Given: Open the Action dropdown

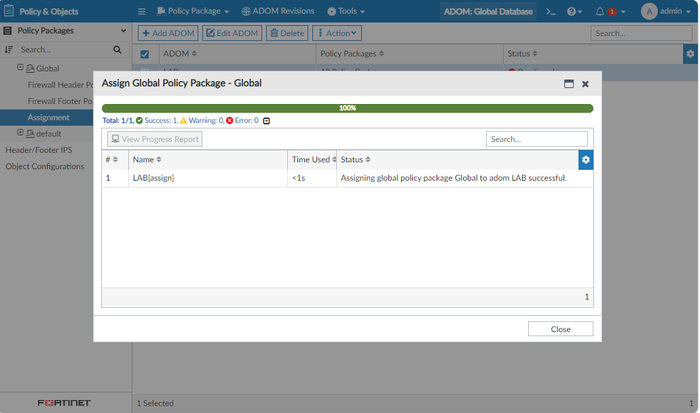Looking at the screenshot, I should pyautogui.click(x=337, y=33).
